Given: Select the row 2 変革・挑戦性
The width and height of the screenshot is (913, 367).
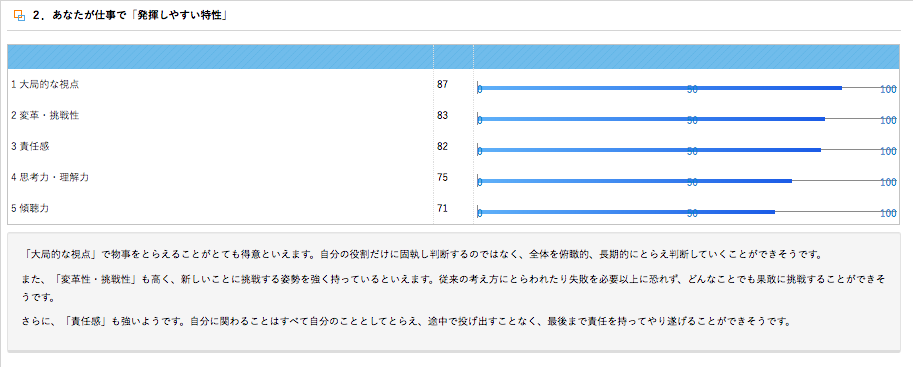Looking at the screenshot, I should 454,115.
